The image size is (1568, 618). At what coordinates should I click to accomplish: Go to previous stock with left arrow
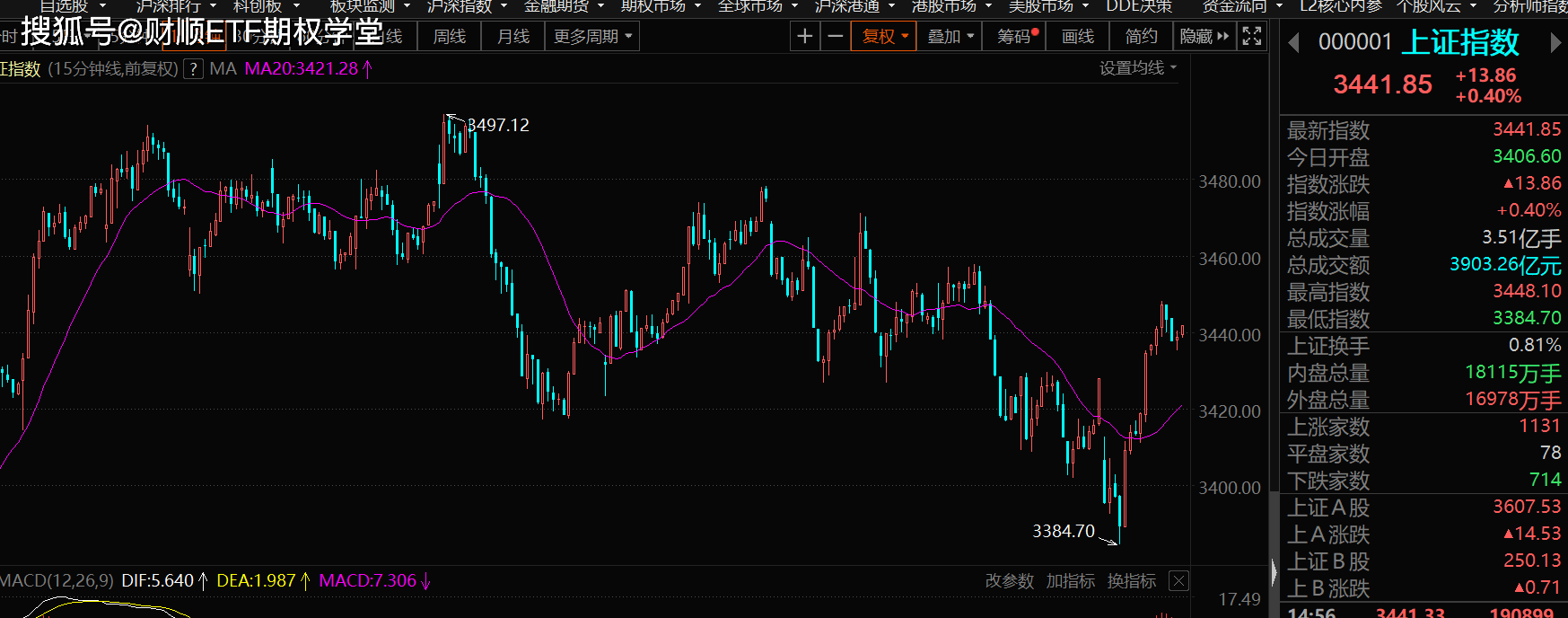[1293, 43]
